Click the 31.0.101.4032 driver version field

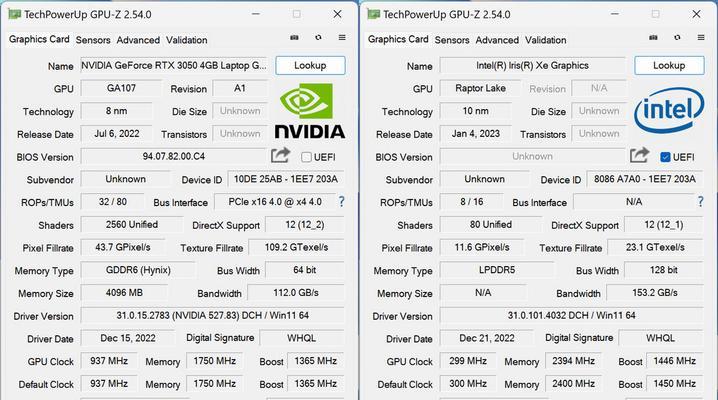point(571,315)
